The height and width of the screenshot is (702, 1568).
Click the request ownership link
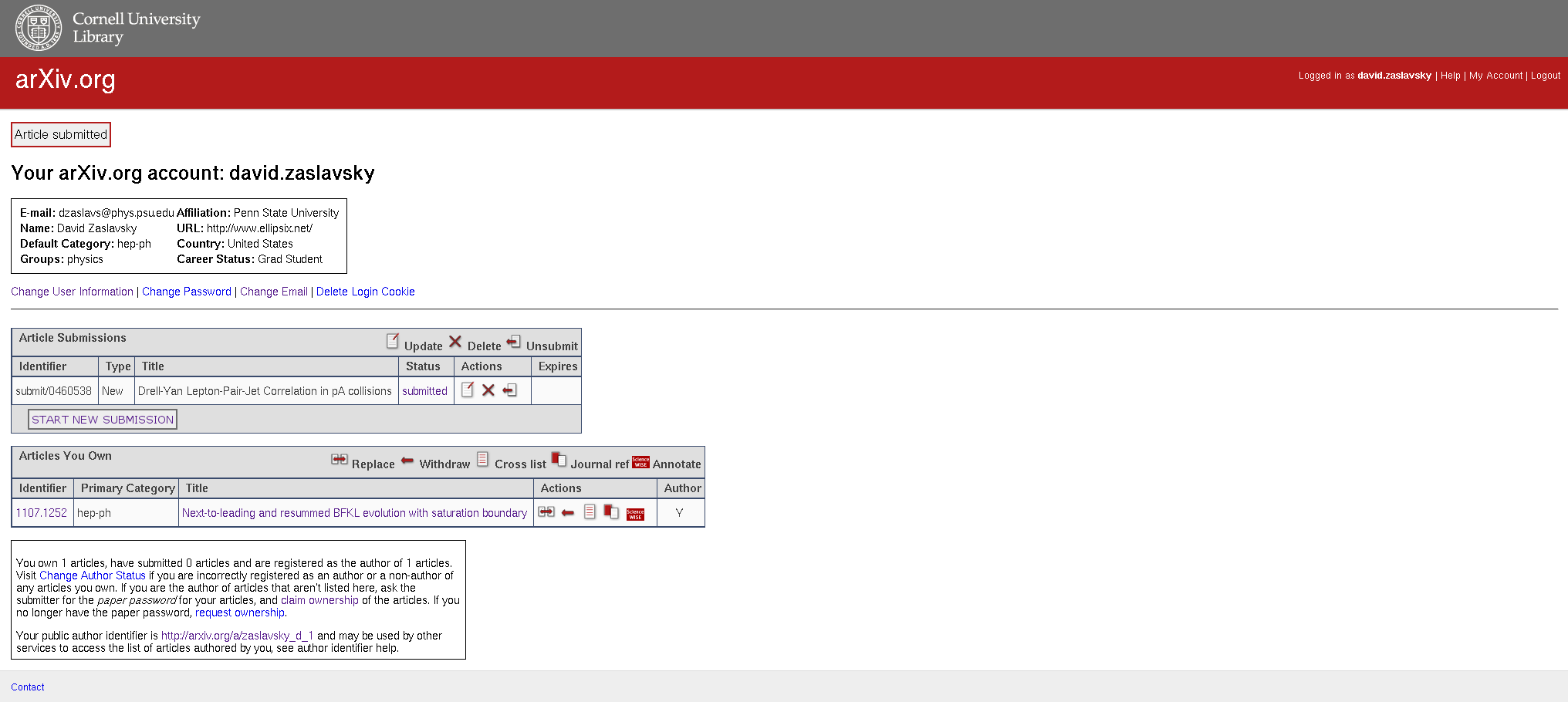coord(240,613)
